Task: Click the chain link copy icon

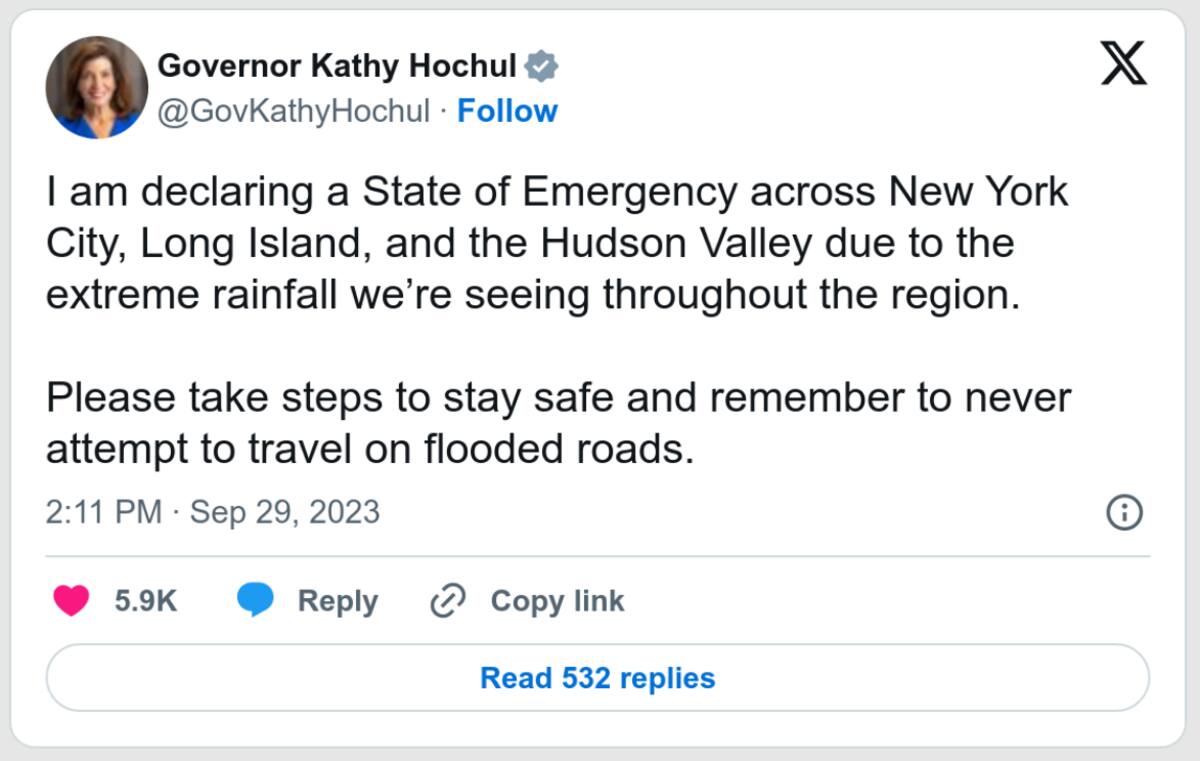Action: [x=447, y=601]
